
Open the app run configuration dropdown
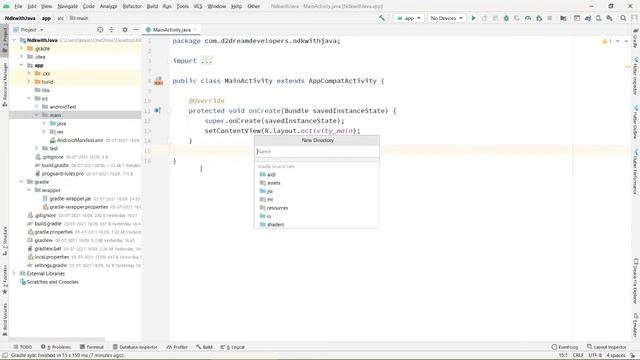point(409,18)
